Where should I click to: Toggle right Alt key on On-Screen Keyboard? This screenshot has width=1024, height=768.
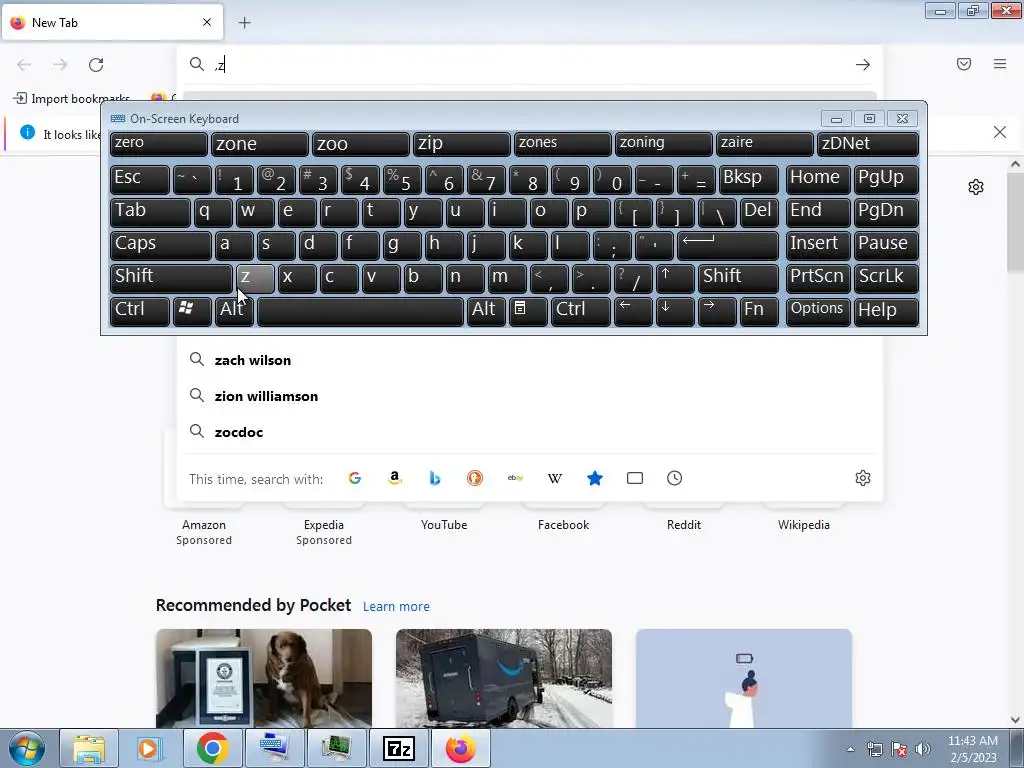486,310
